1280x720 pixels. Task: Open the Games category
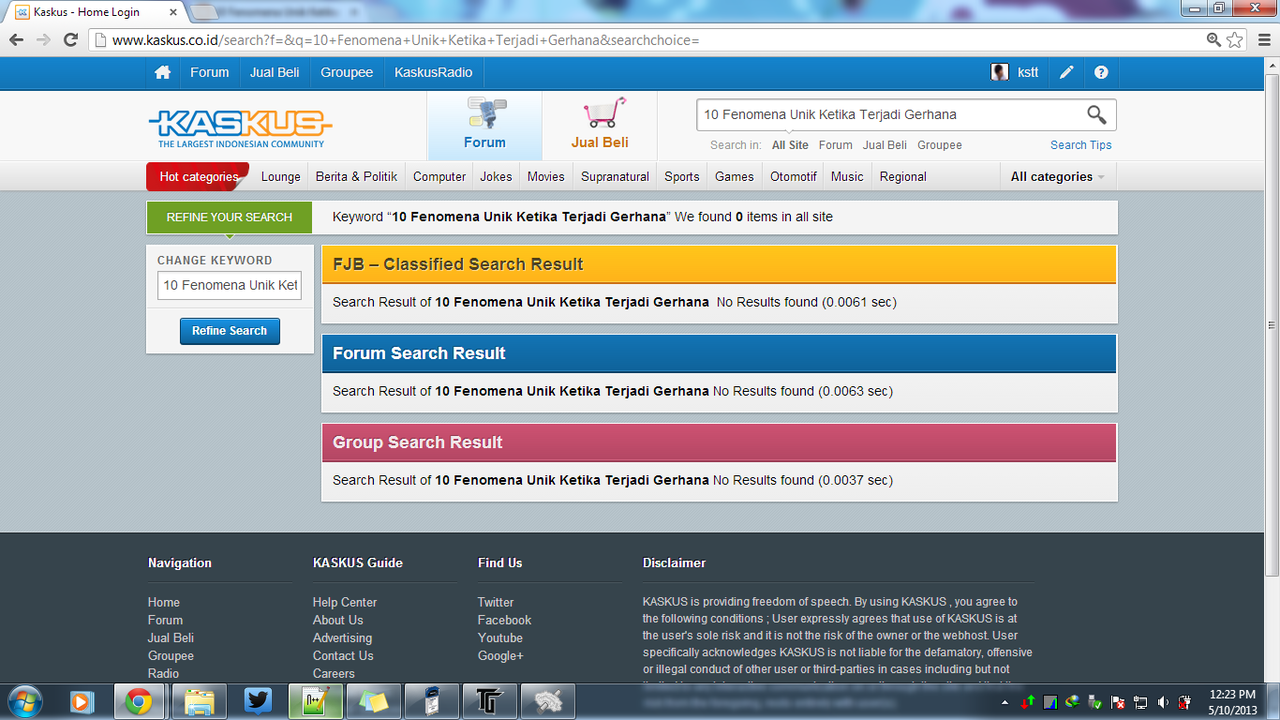tap(734, 177)
